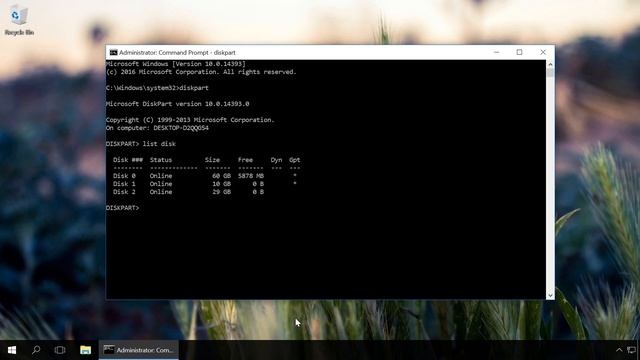Image resolution: width=640 pixels, height=360 pixels.
Task: Maximize the Command Prompt window
Action: 519,52
